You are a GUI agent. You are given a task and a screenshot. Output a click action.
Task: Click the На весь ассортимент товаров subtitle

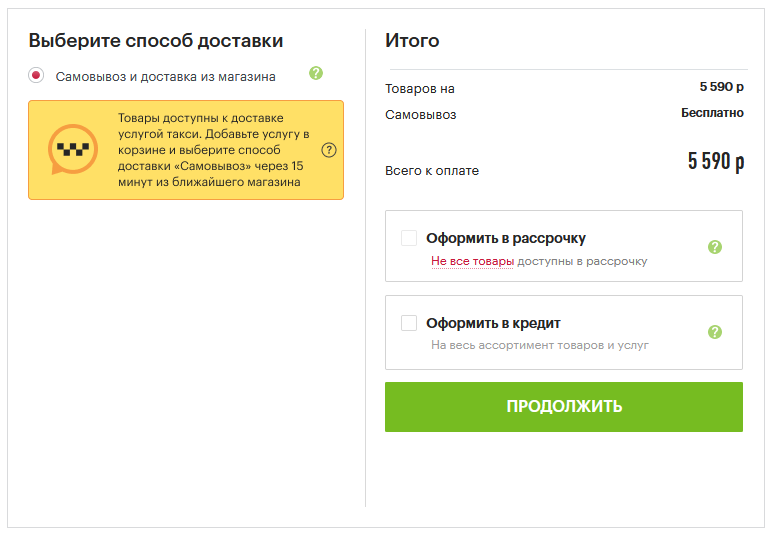[540, 345]
